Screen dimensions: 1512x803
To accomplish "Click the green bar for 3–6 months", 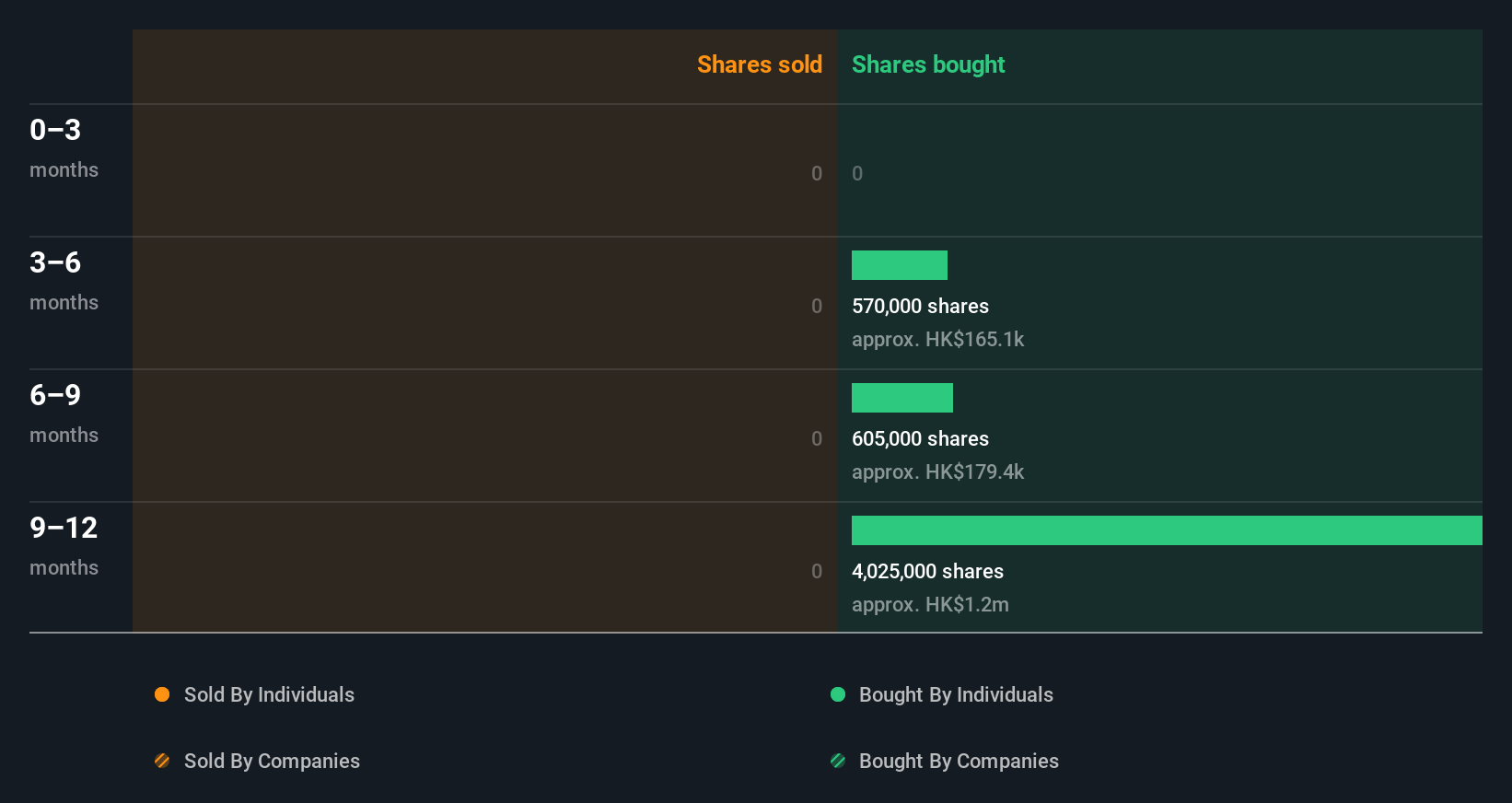I will (900, 265).
